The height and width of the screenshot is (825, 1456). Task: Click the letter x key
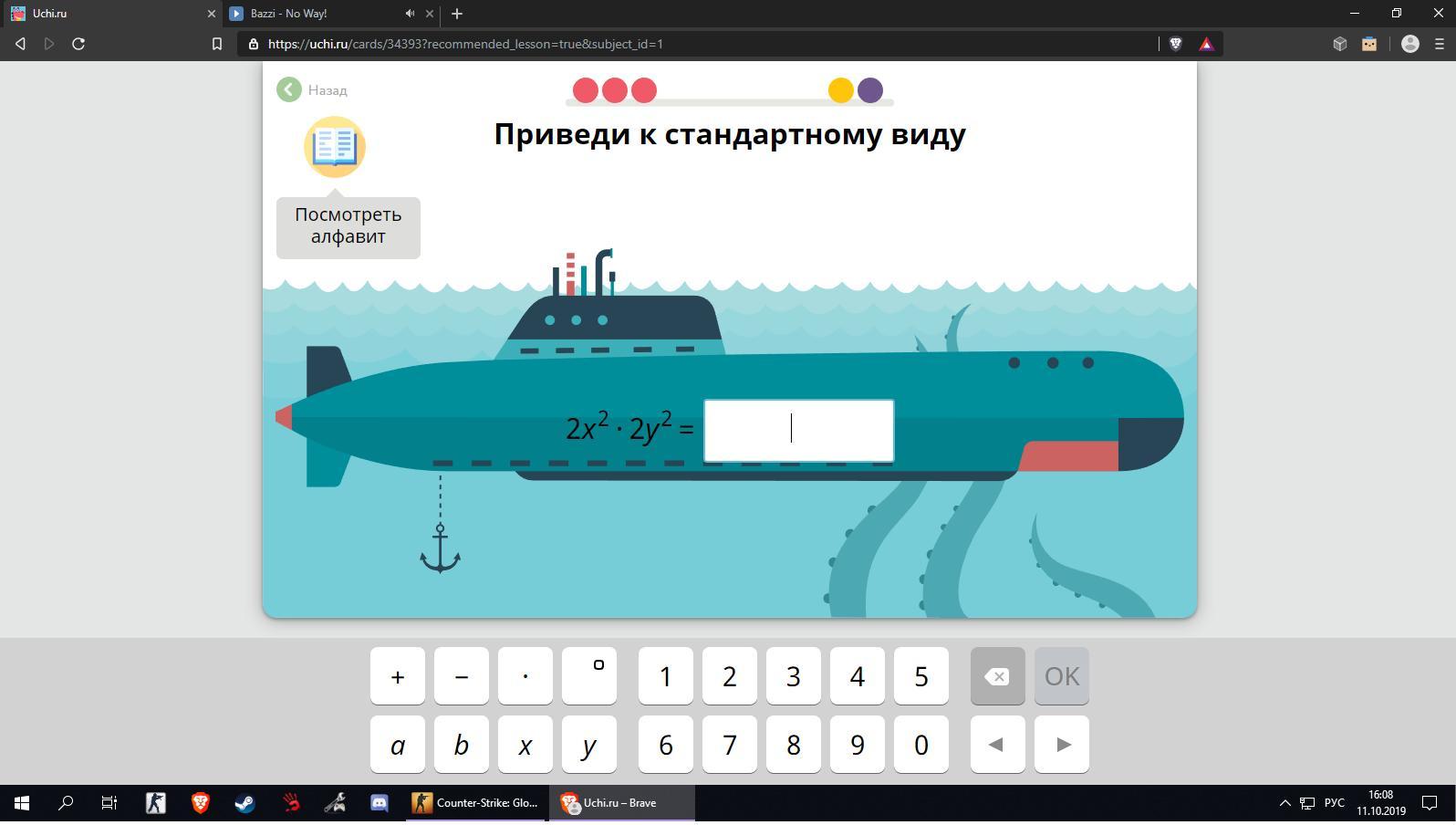(525, 745)
